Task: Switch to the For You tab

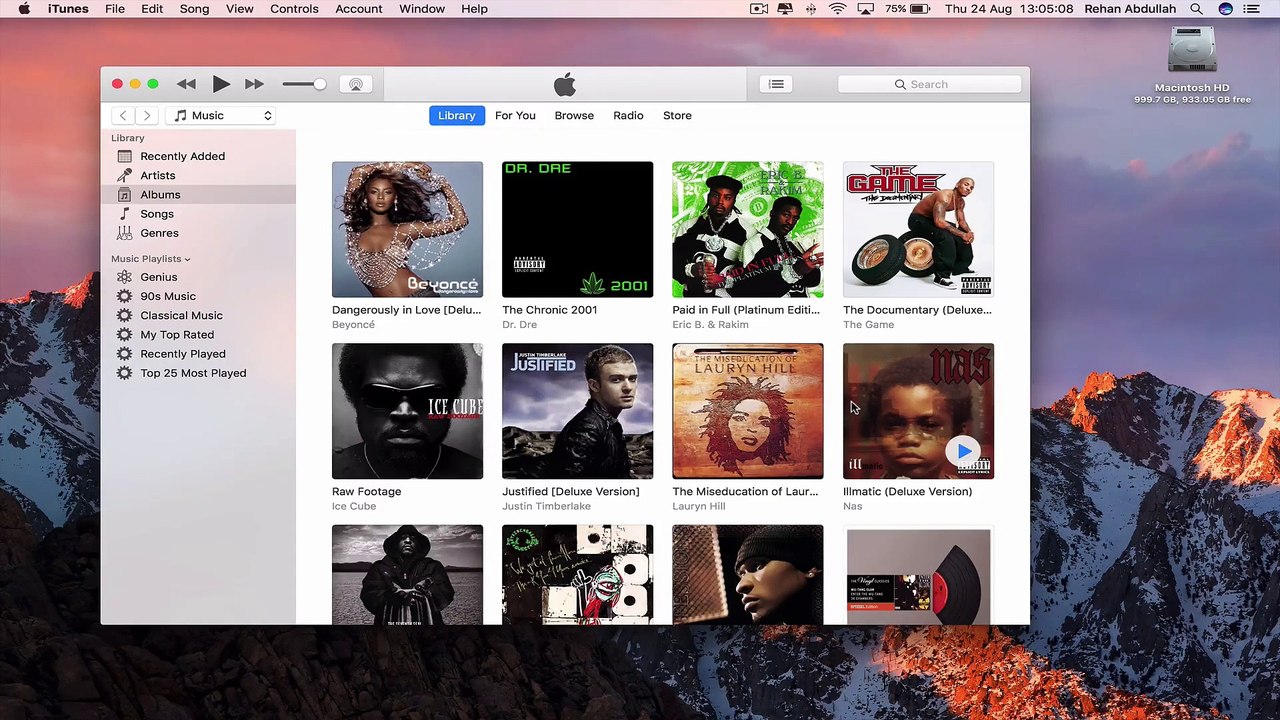Action: point(515,116)
